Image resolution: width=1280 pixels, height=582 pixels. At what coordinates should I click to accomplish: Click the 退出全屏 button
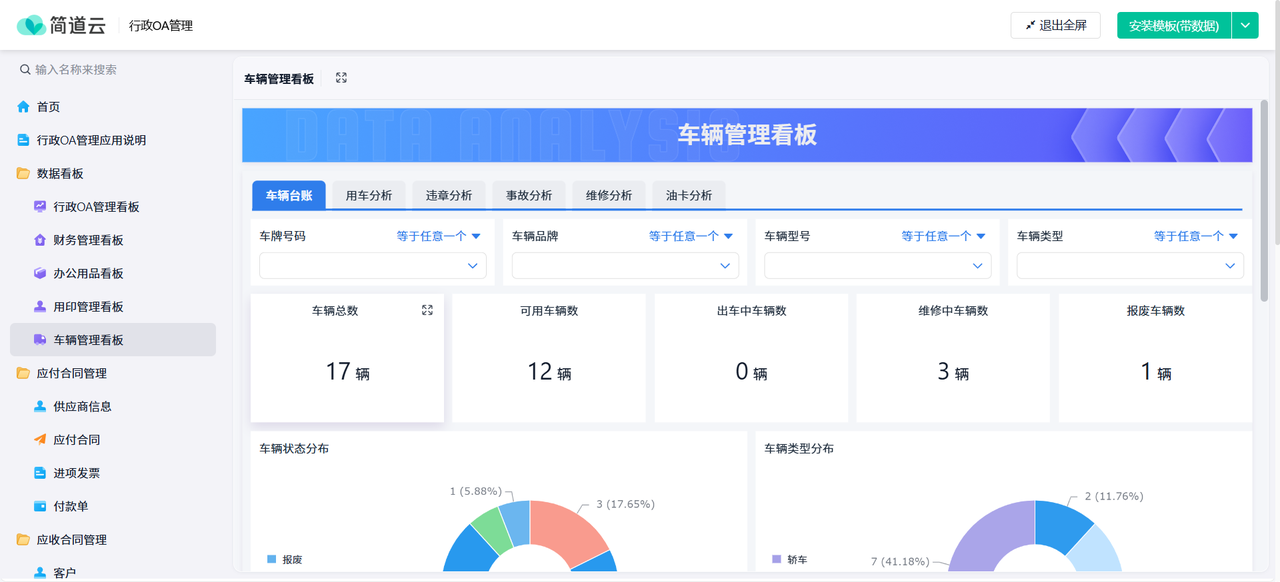pos(1056,25)
